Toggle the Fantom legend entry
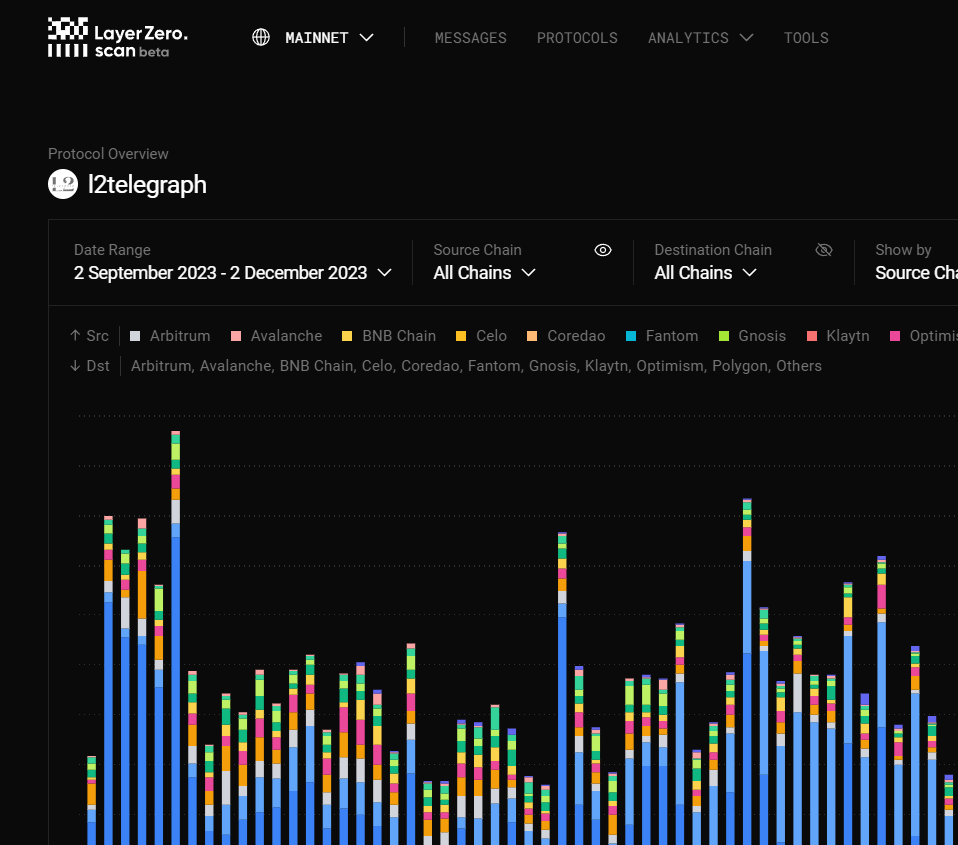 662,336
